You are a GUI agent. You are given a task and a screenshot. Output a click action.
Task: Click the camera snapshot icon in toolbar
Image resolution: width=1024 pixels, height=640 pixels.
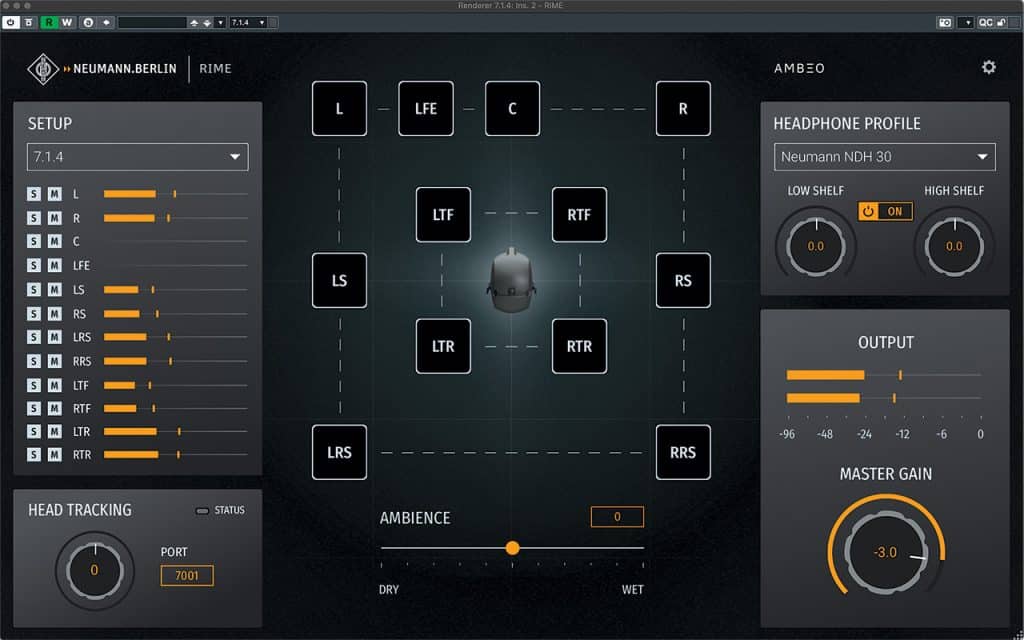click(945, 23)
